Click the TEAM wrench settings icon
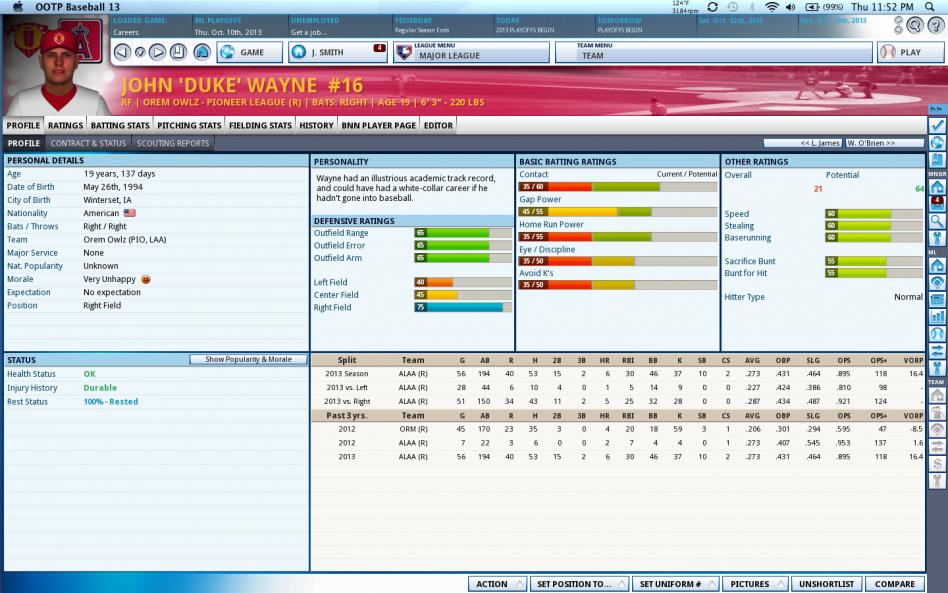948x593 pixels. 937,481
